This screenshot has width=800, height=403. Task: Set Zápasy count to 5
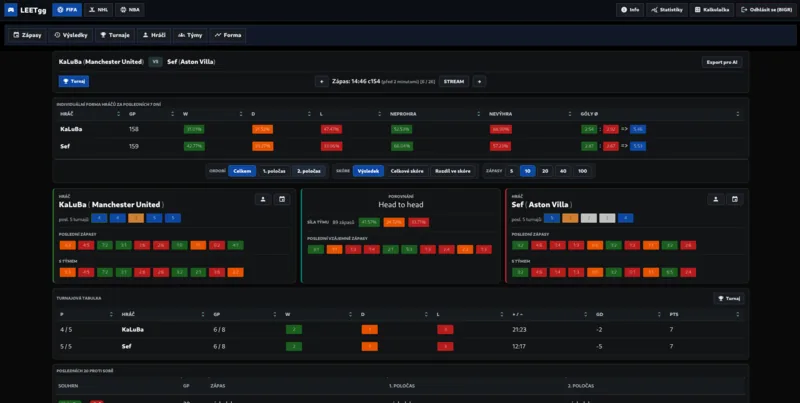coord(511,171)
